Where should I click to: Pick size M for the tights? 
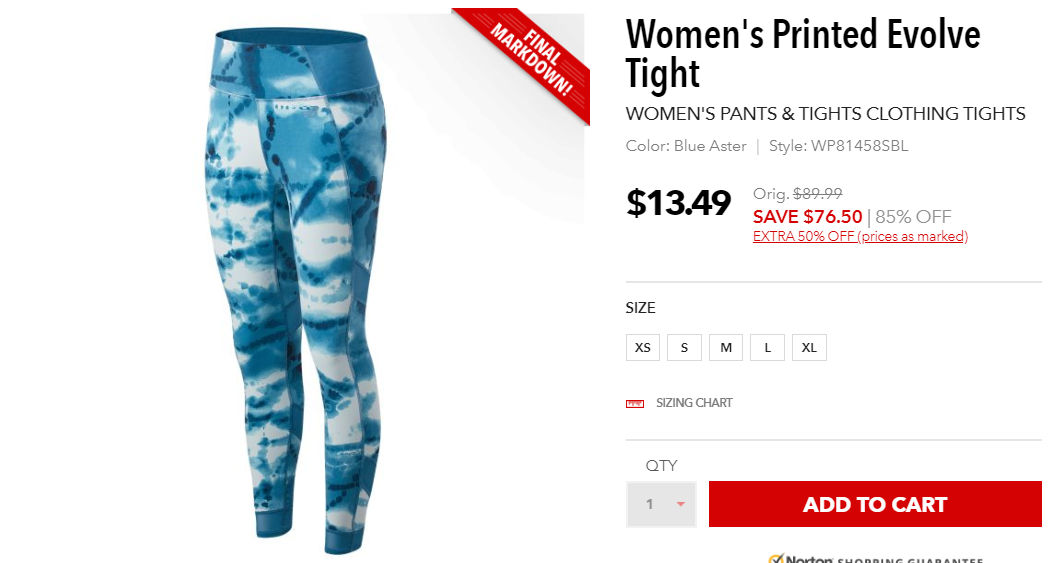click(726, 347)
